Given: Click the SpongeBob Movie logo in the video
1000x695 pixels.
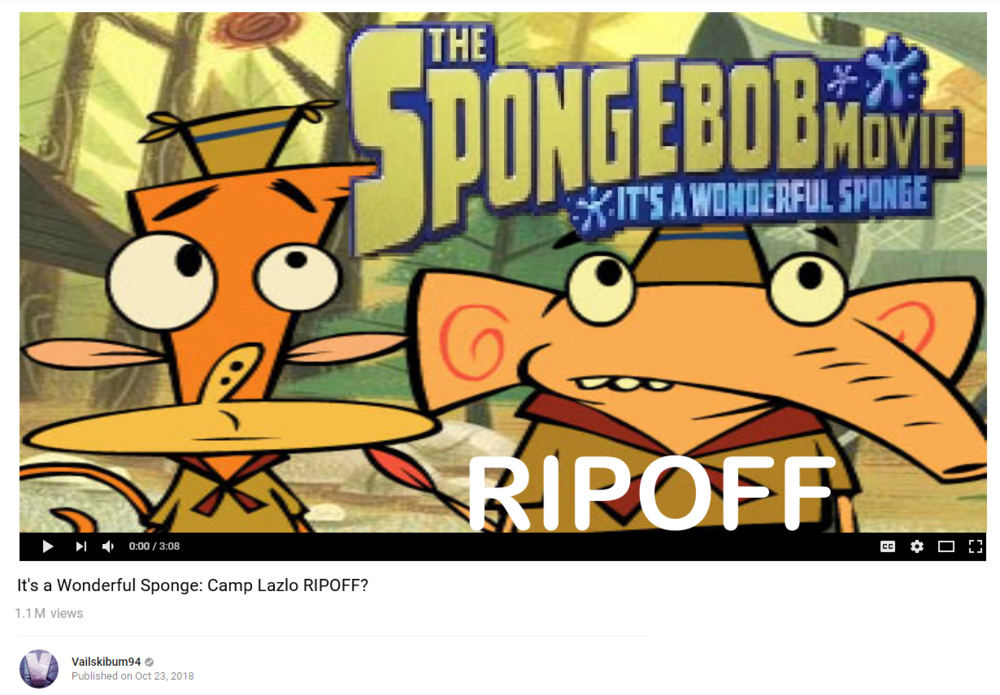Looking at the screenshot, I should 654,131.
